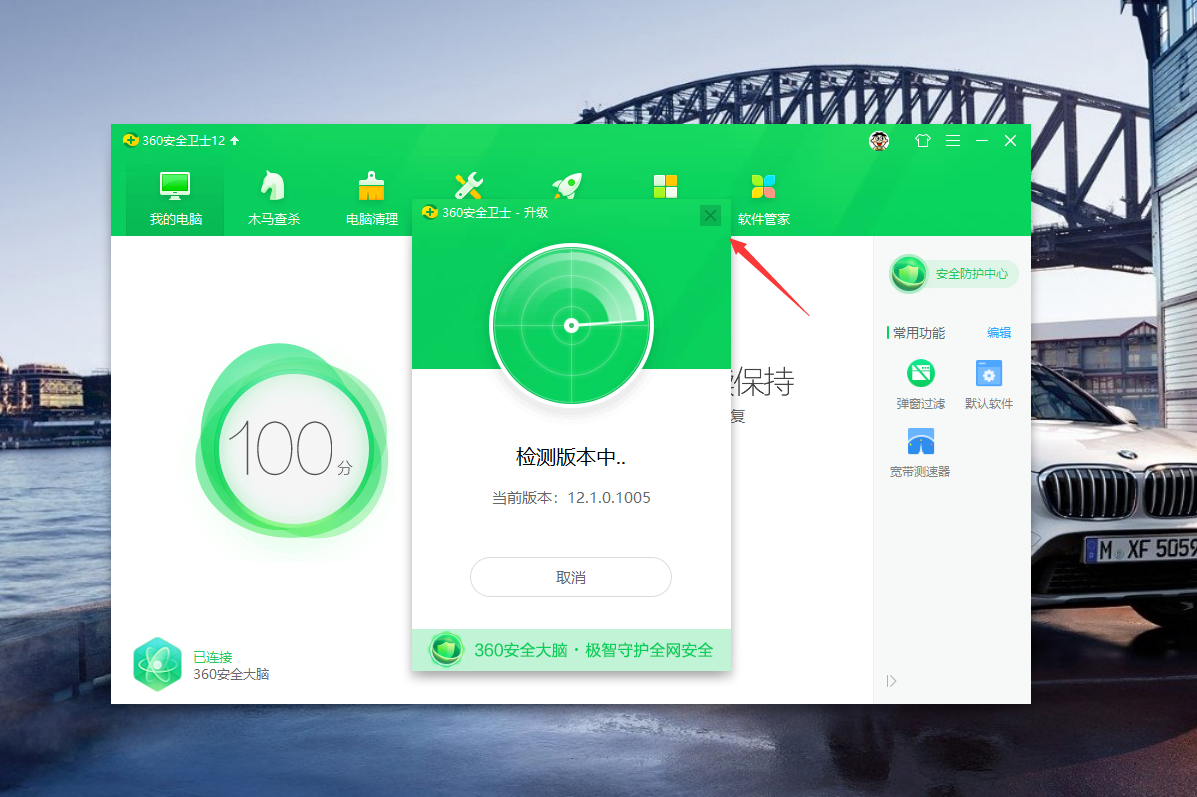Click the upgrade arrow beside 360安全卫士12
The width and height of the screenshot is (1197, 797).
coord(234,140)
